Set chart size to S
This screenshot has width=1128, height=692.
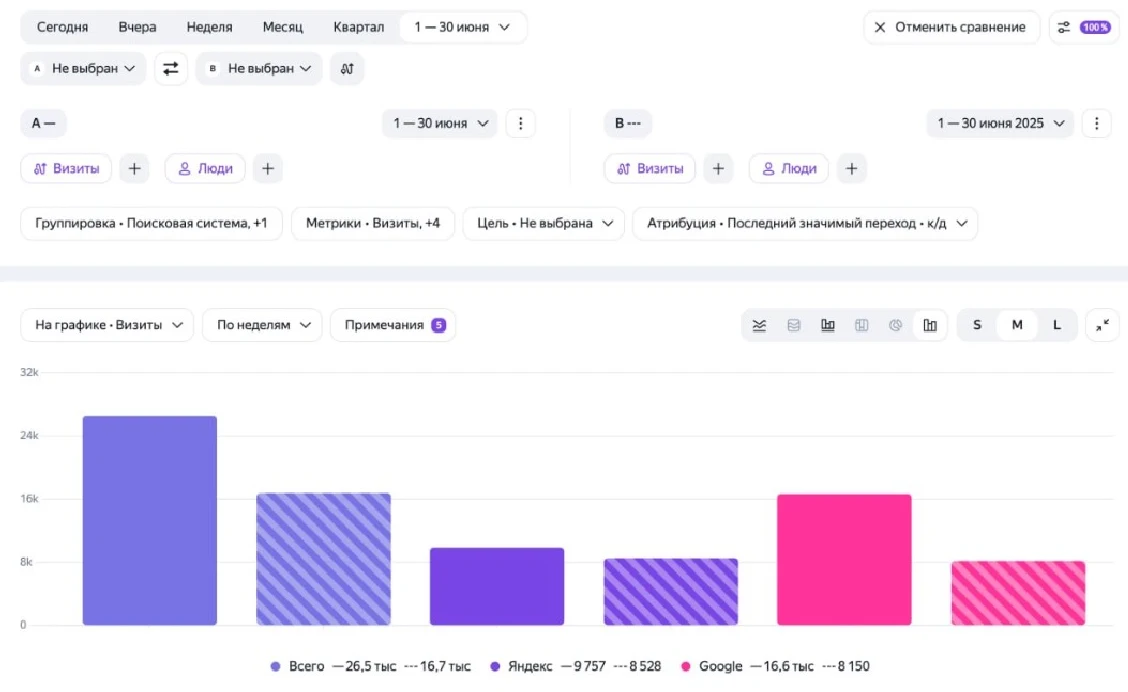coord(977,325)
